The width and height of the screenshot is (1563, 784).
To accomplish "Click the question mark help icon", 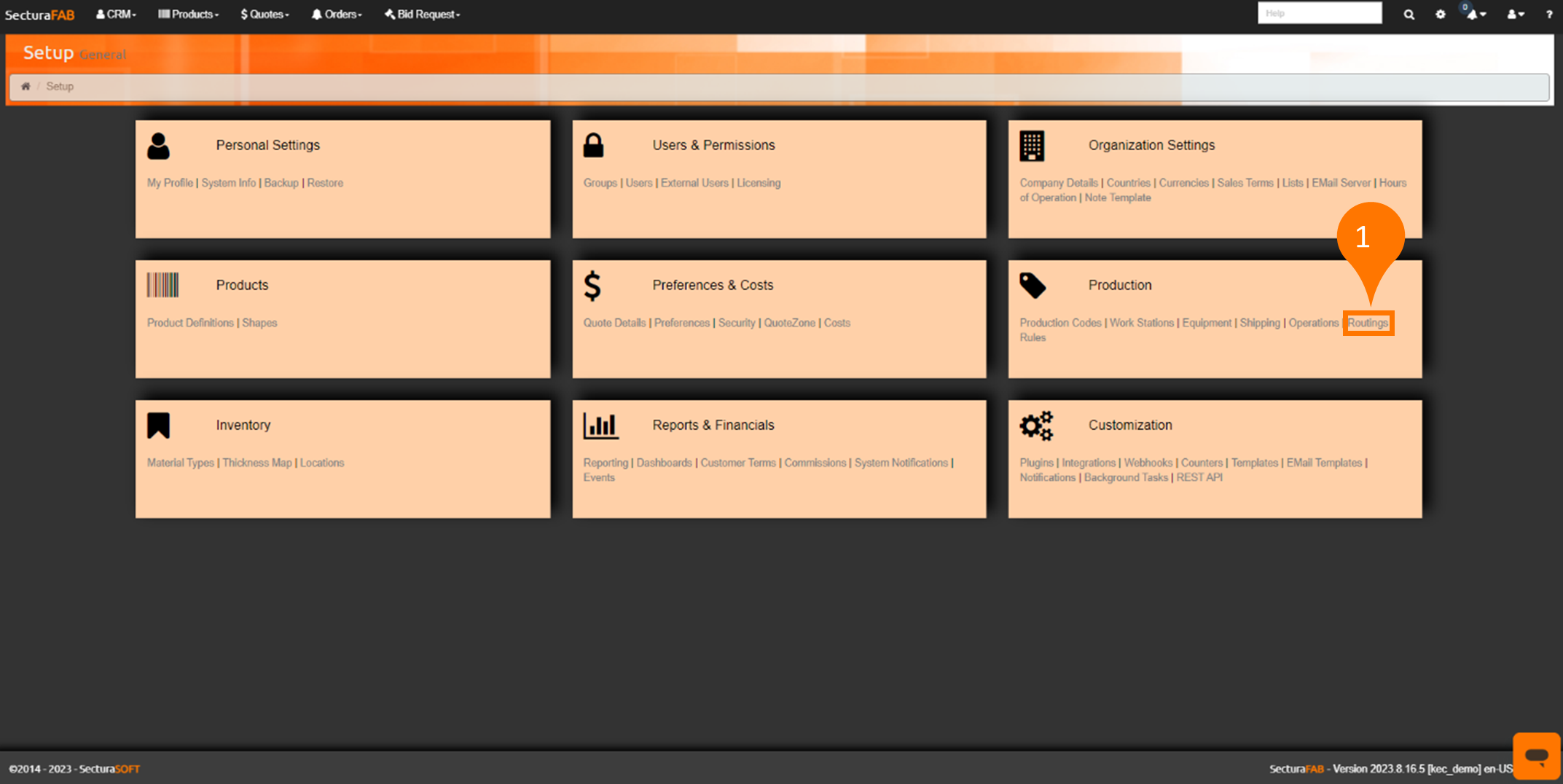I will pos(1548,15).
